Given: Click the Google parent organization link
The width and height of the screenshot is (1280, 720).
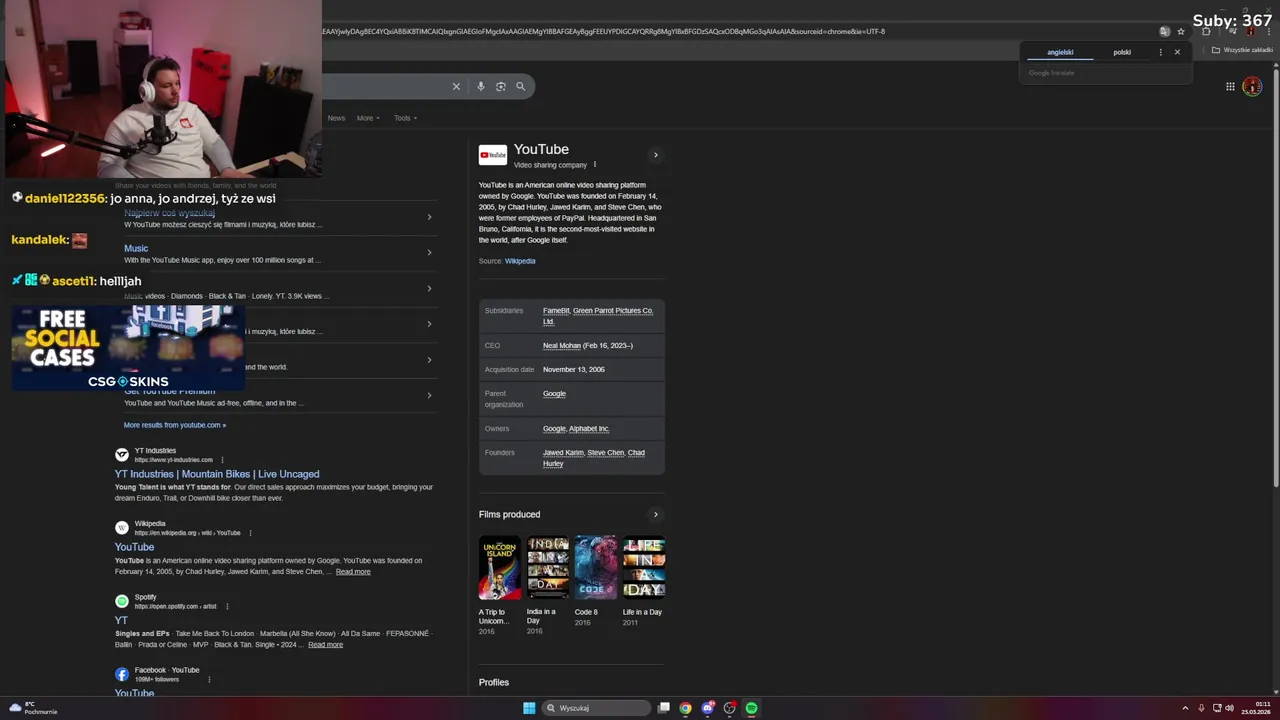Looking at the screenshot, I should (554, 394).
